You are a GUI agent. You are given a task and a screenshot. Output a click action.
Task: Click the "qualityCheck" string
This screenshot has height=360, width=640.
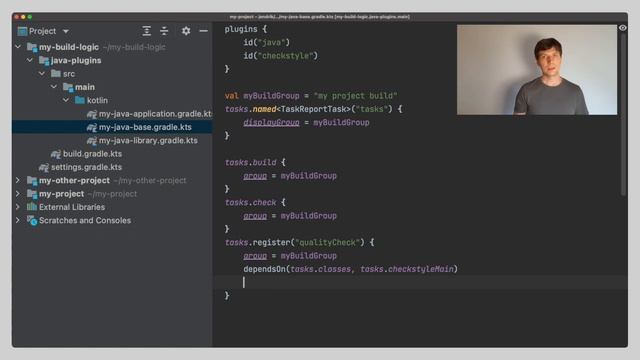tap(327, 242)
